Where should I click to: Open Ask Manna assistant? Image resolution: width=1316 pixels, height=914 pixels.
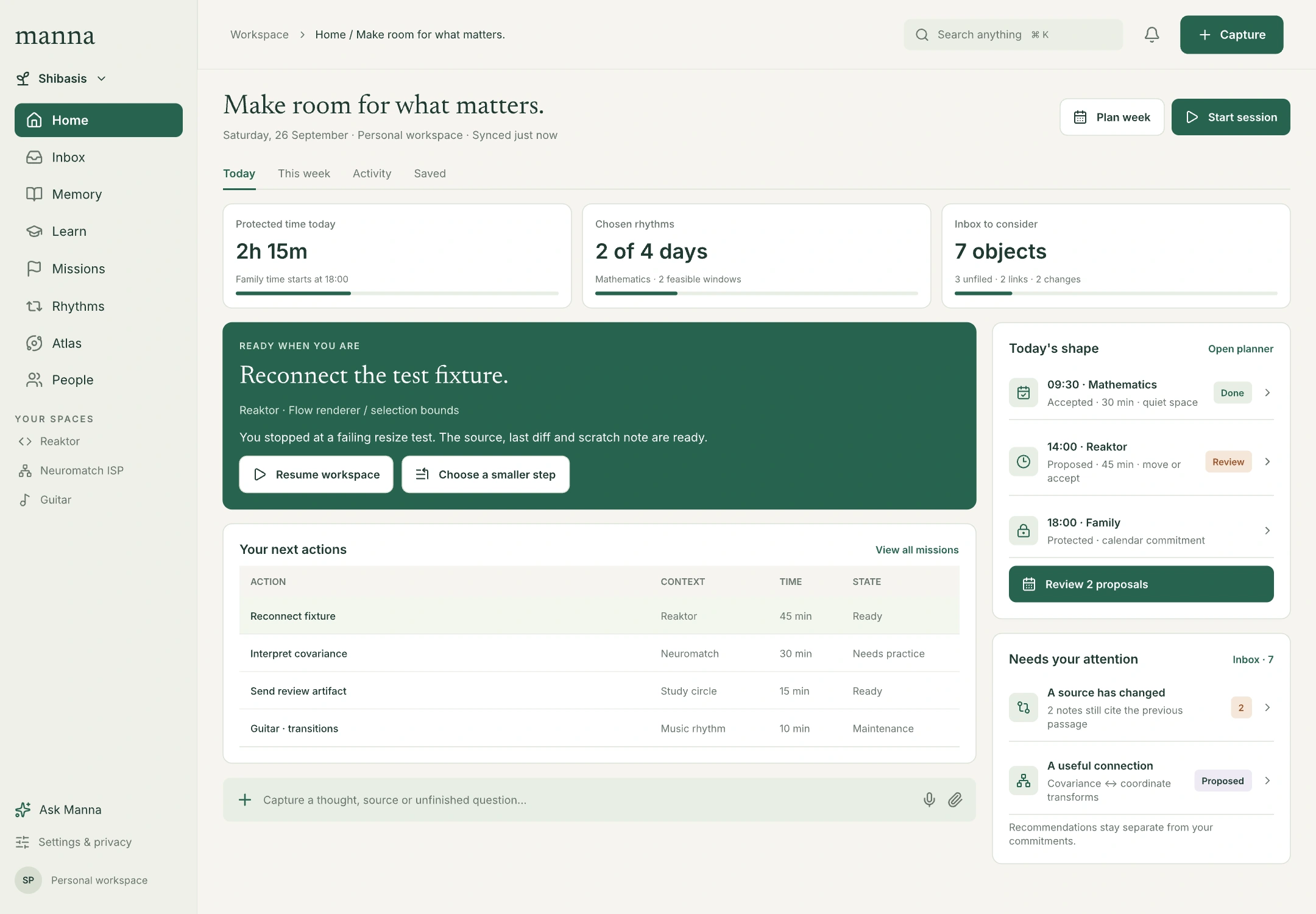(58, 810)
